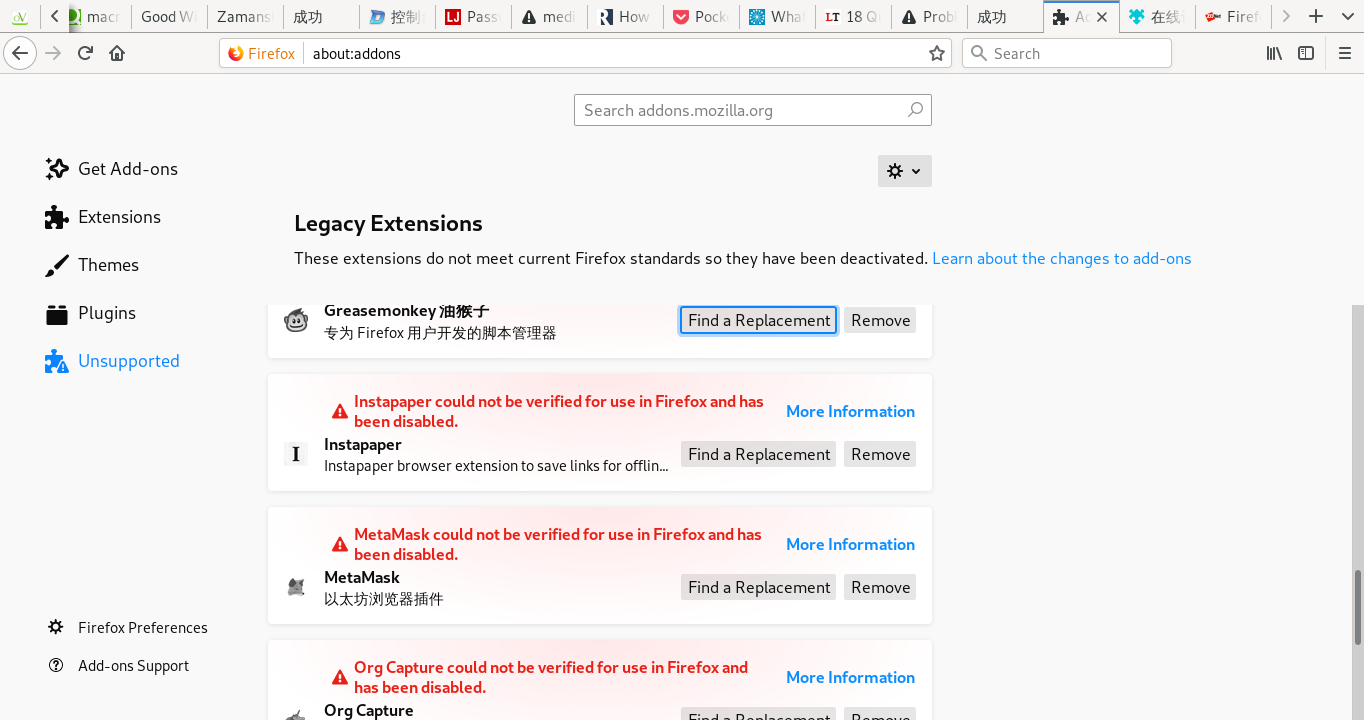The width and height of the screenshot is (1364, 720).
Task: Open More Information for MetaMask
Action: point(850,544)
